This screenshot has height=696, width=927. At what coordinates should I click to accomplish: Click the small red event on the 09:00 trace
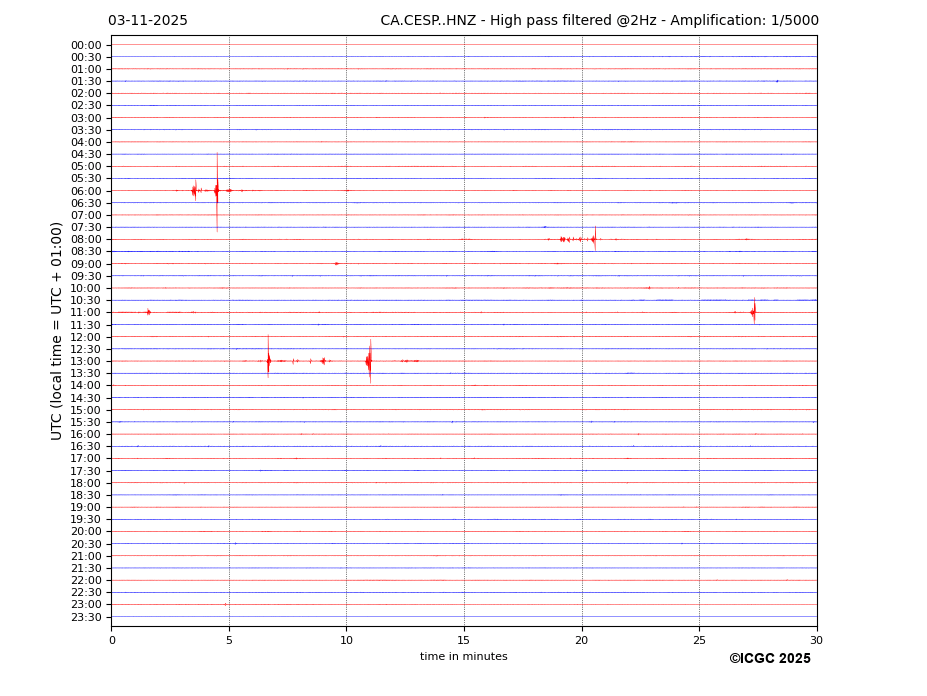336,264
